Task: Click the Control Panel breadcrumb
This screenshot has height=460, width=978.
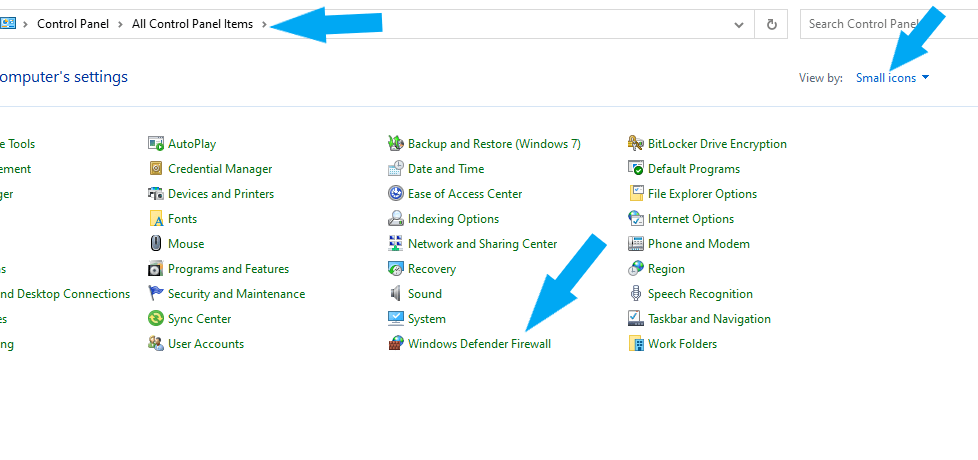Action: (73, 24)
